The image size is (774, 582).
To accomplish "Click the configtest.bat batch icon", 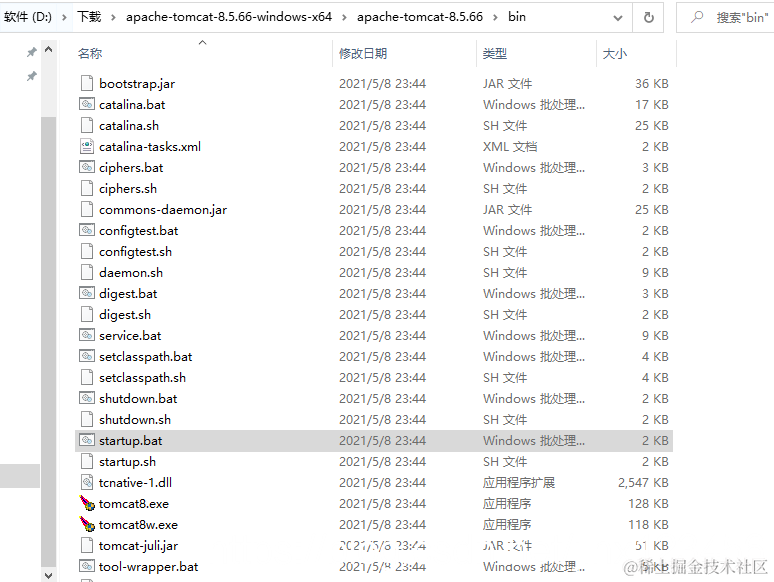I will [x=87, y=230].
